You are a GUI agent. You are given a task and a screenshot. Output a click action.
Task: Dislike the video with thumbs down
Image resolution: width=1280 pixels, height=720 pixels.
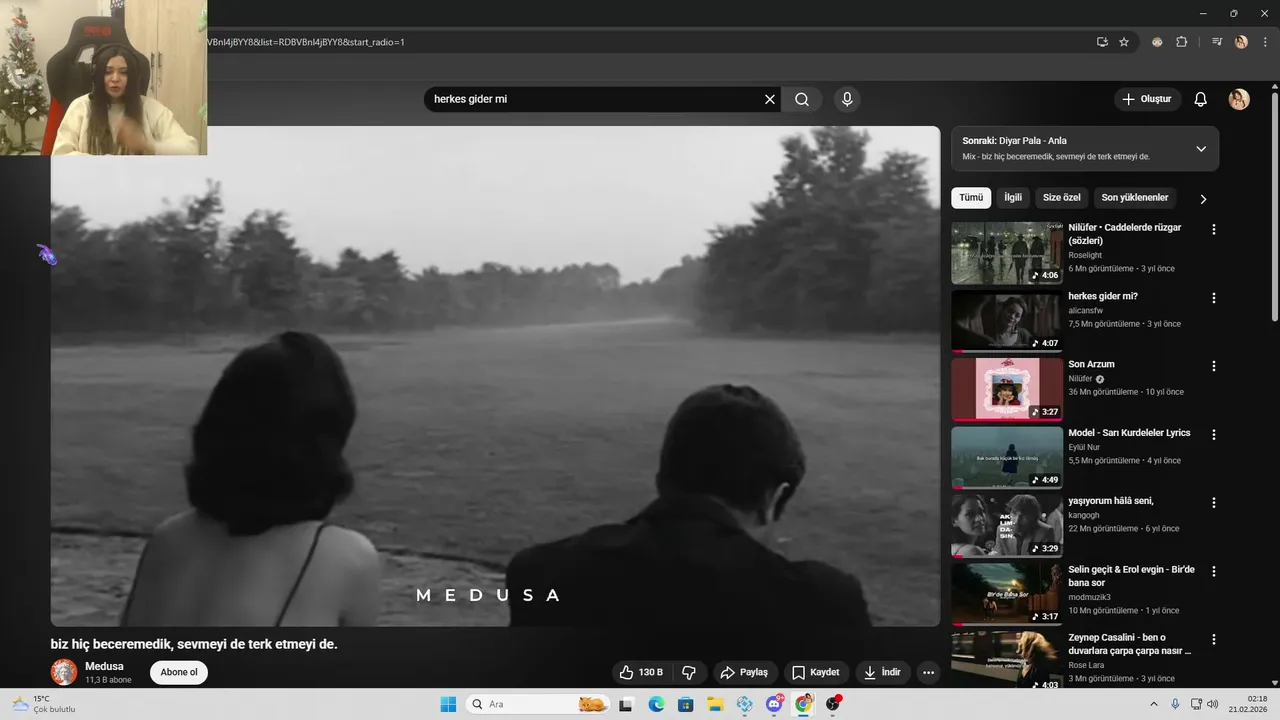coord(689,672)
